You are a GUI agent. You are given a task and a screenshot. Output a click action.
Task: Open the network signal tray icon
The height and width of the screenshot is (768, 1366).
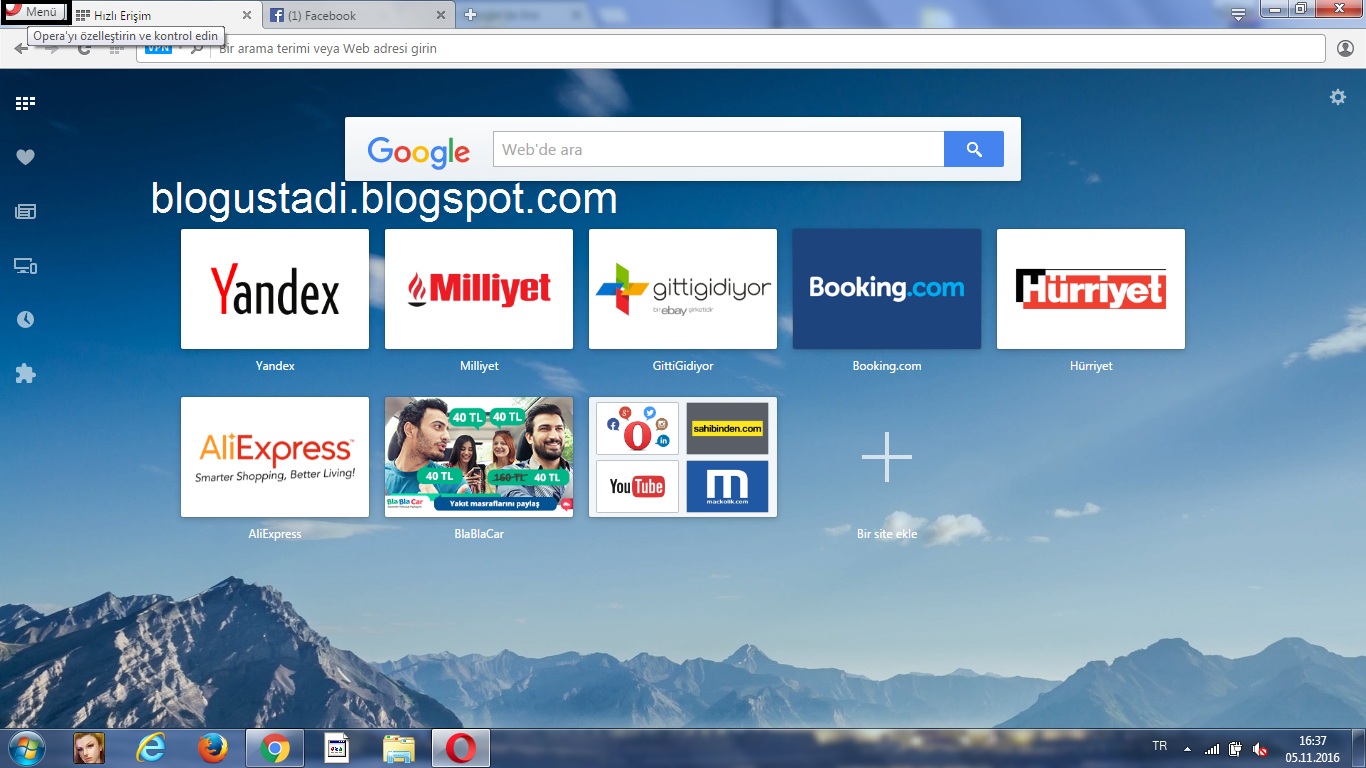(1212, 748)
